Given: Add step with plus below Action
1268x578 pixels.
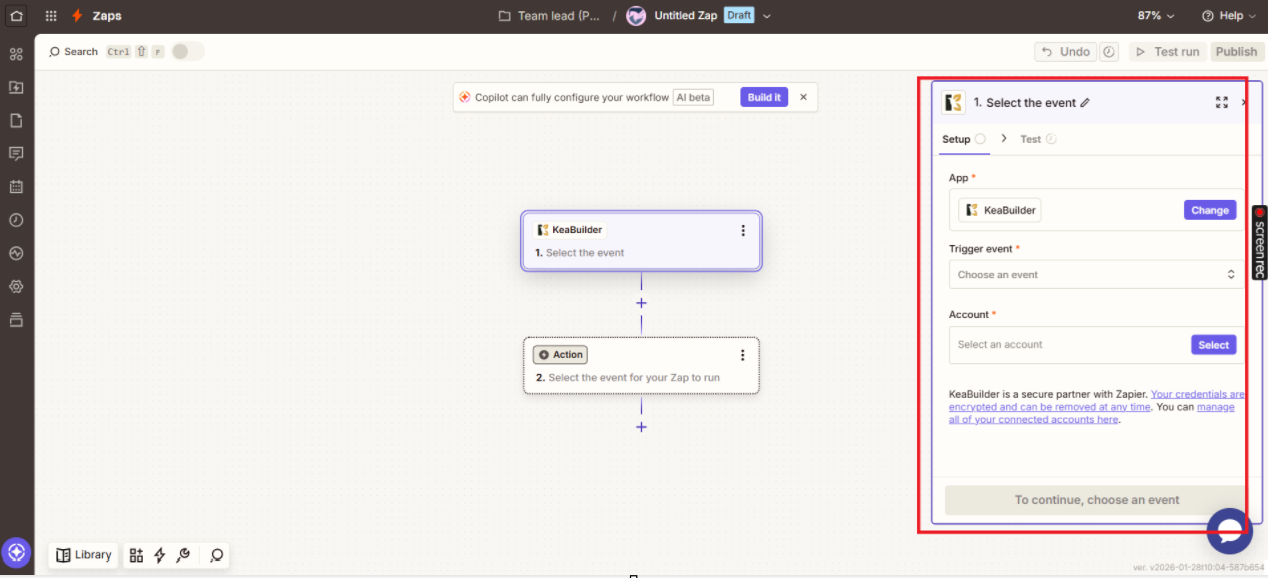Looking at the screenshot, I should 641,427.
